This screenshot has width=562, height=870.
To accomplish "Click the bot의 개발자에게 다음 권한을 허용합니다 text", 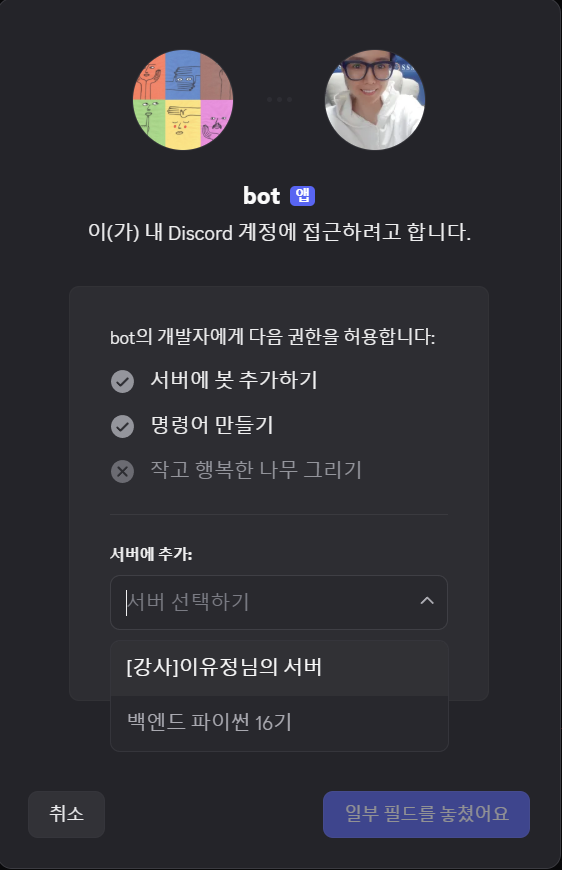I will [272, 337].
